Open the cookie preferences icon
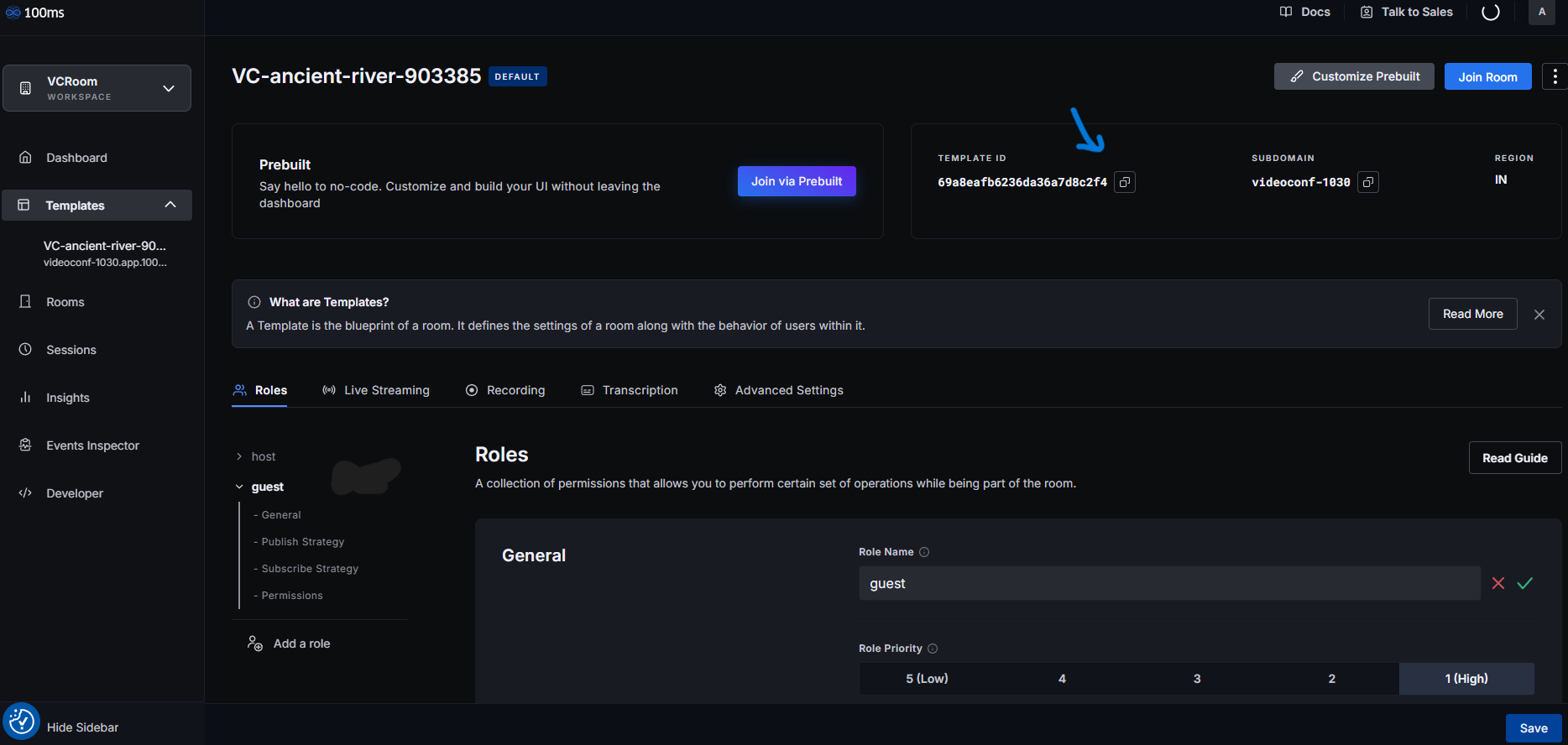 [x=21, y=722]
